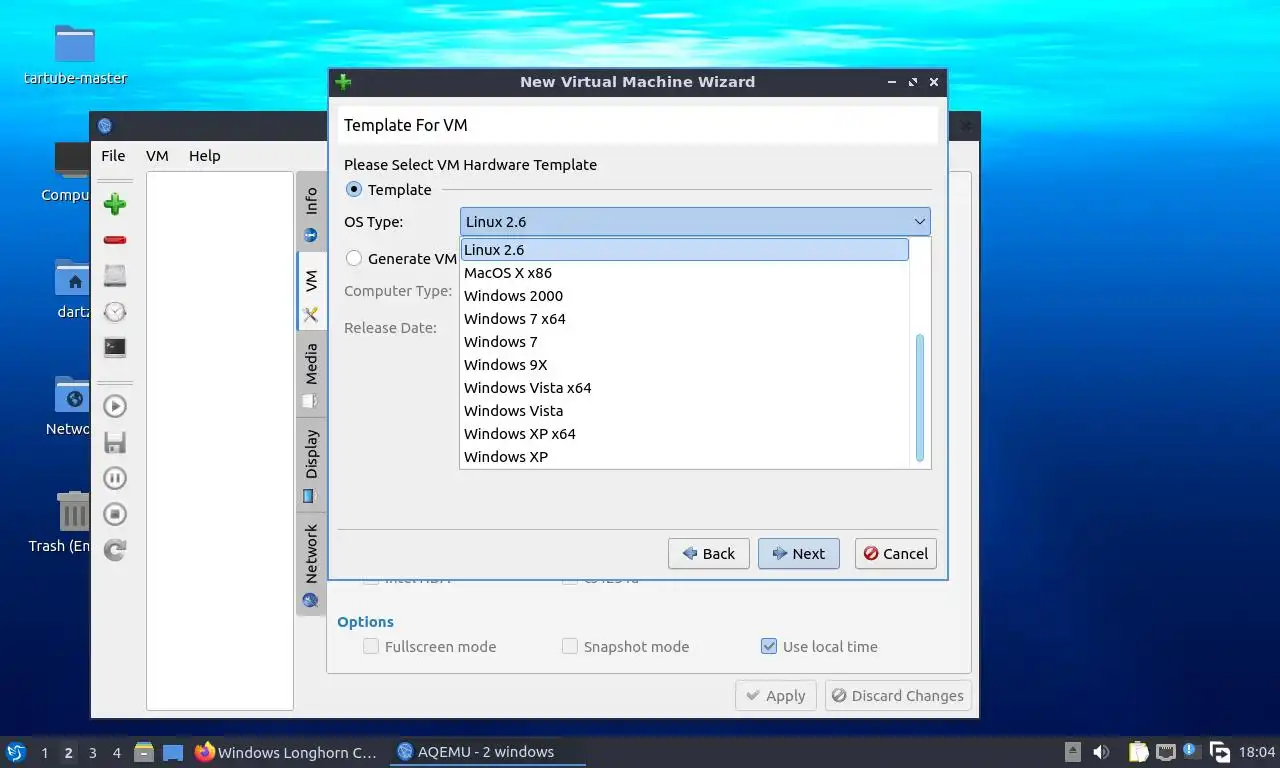
Task: Click the Pause VM icon
Action: pos(115,478)
